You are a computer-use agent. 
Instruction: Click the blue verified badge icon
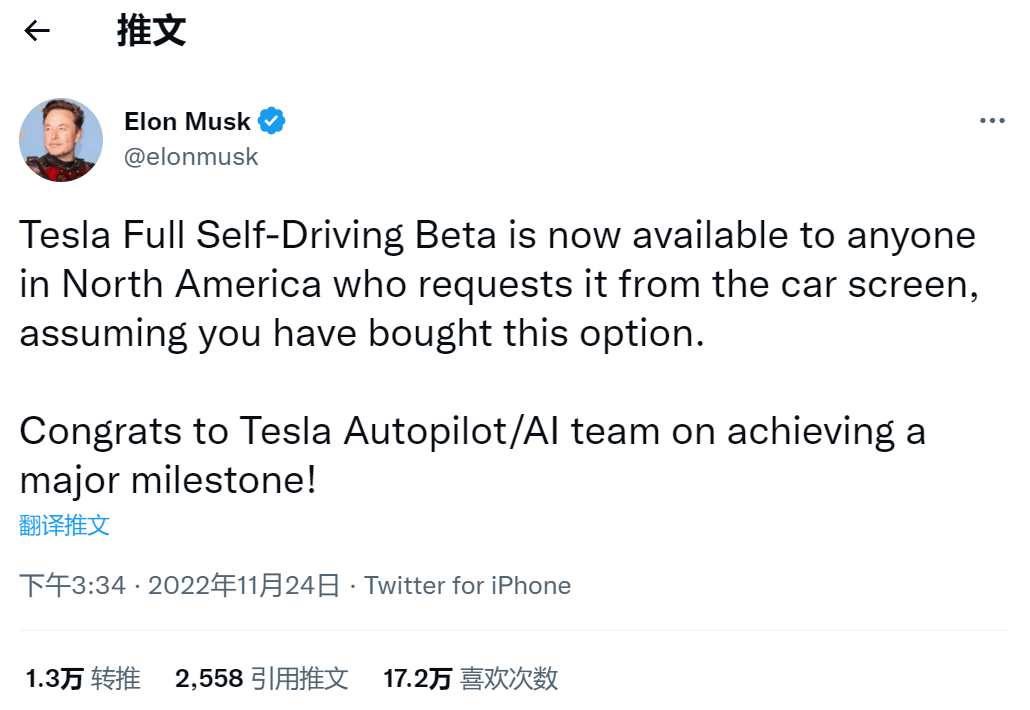tap(271, 121)
